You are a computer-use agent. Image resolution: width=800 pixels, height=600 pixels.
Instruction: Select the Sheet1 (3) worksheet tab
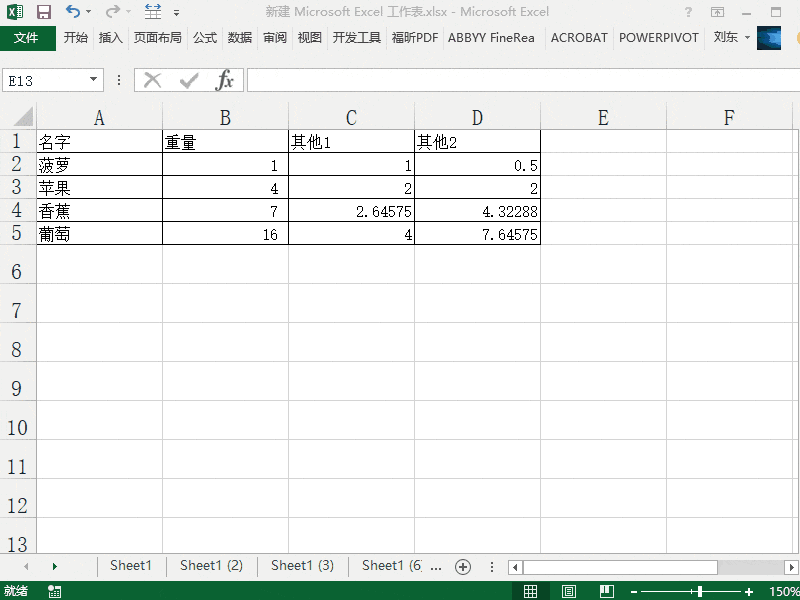pyautogui.click(x=302, y=566)
